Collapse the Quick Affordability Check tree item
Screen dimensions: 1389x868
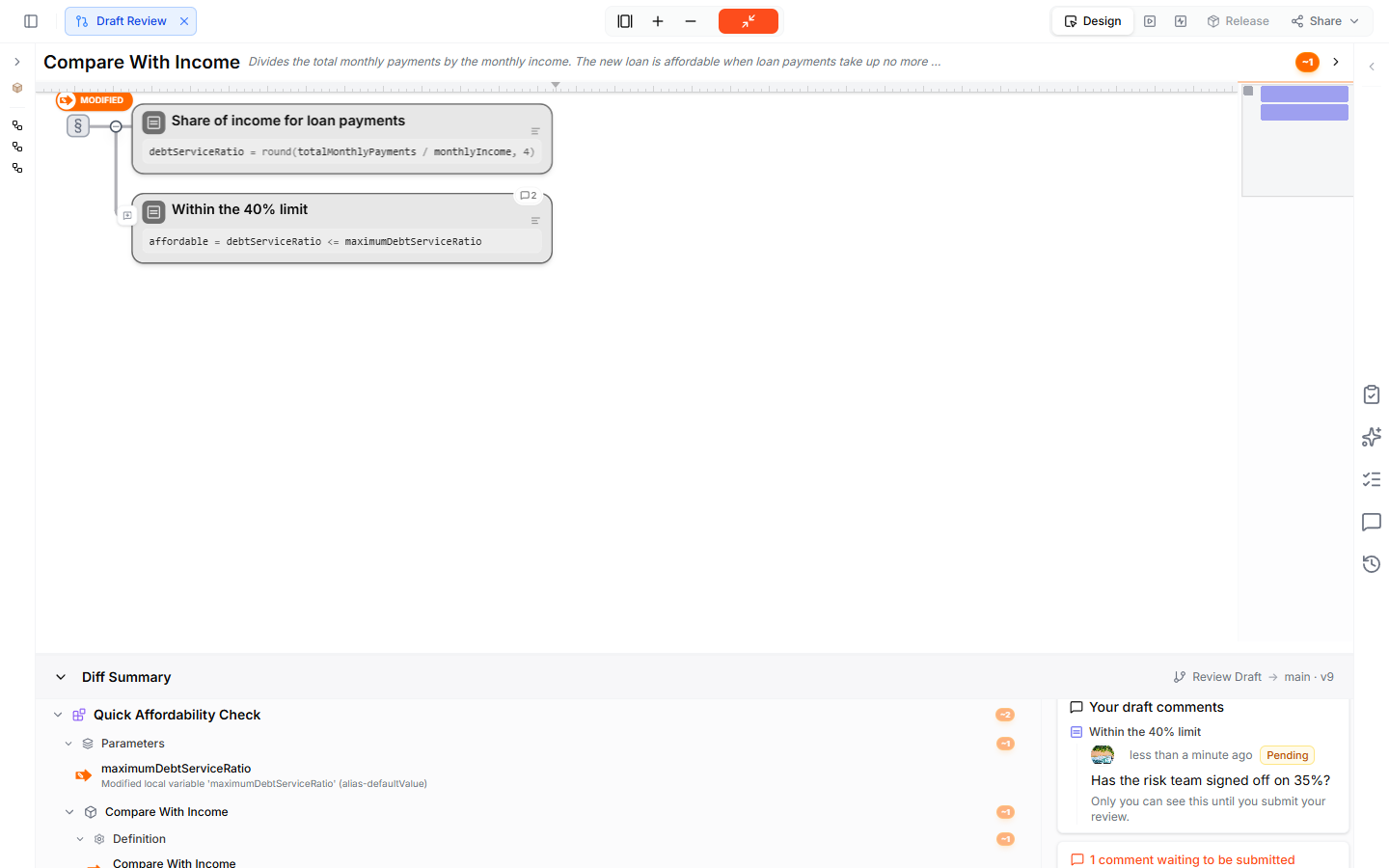(58, 715)
